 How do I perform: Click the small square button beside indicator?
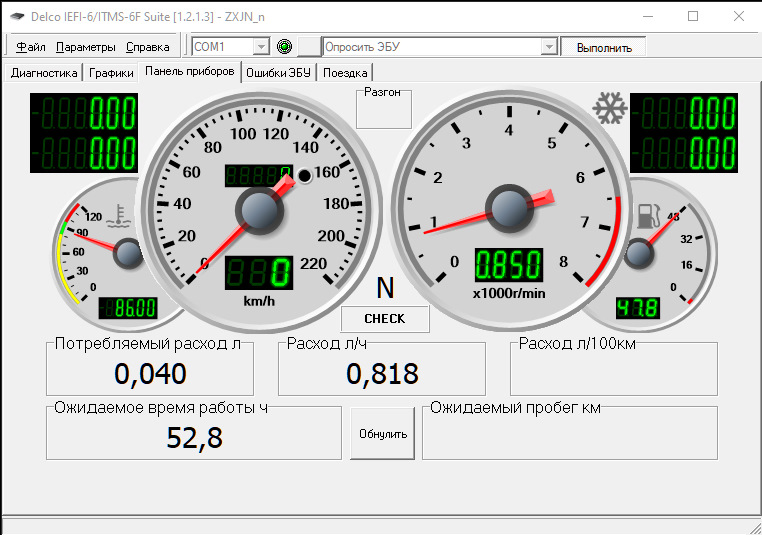point(310,47)
